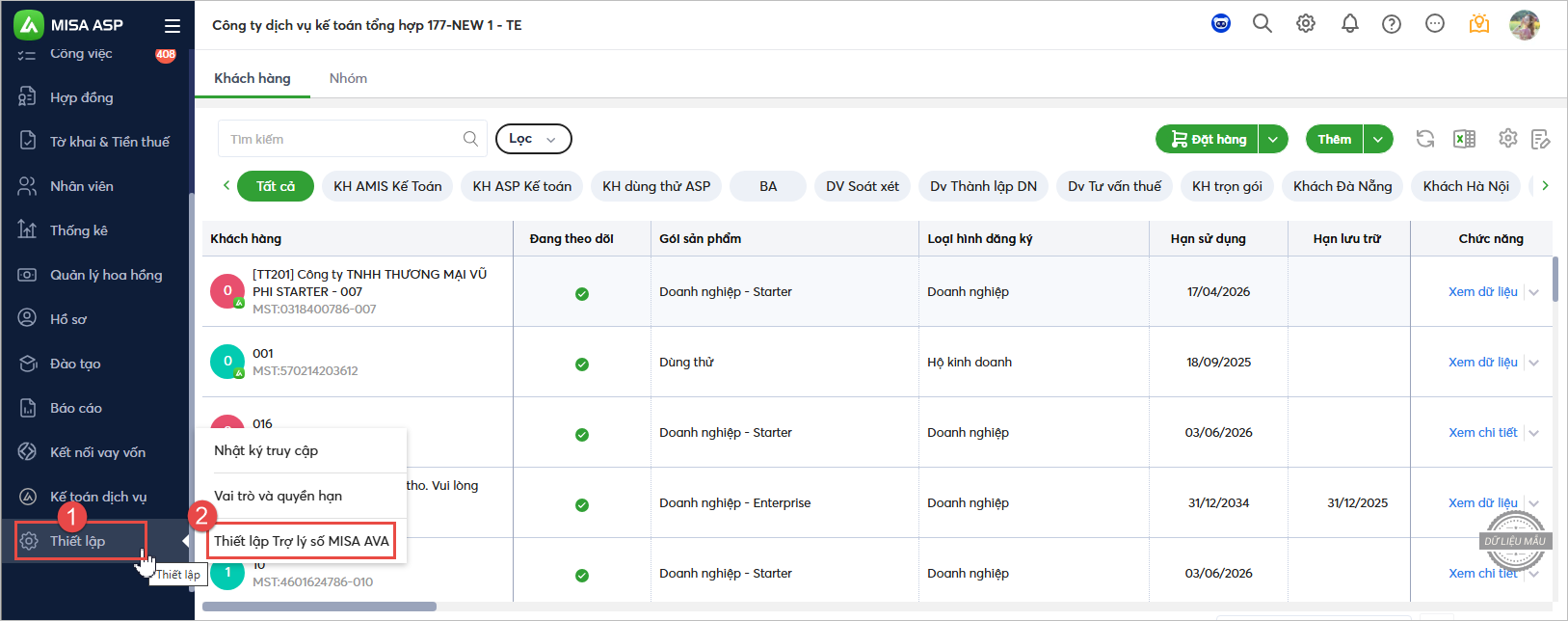Image resolution: width=1568 pixels, height=621 pixels.
Task: Click the edit list icon beside table settings
Action: [1540, 139]
